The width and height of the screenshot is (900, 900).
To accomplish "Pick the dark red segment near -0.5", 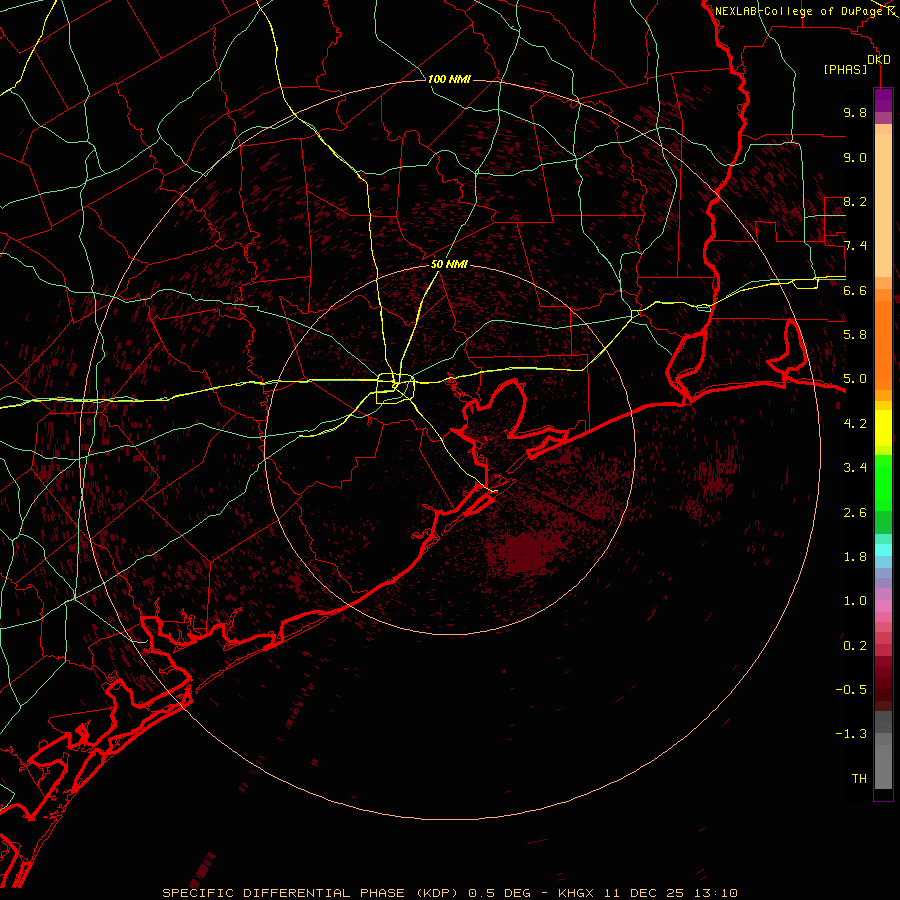I will coord(883,689).
